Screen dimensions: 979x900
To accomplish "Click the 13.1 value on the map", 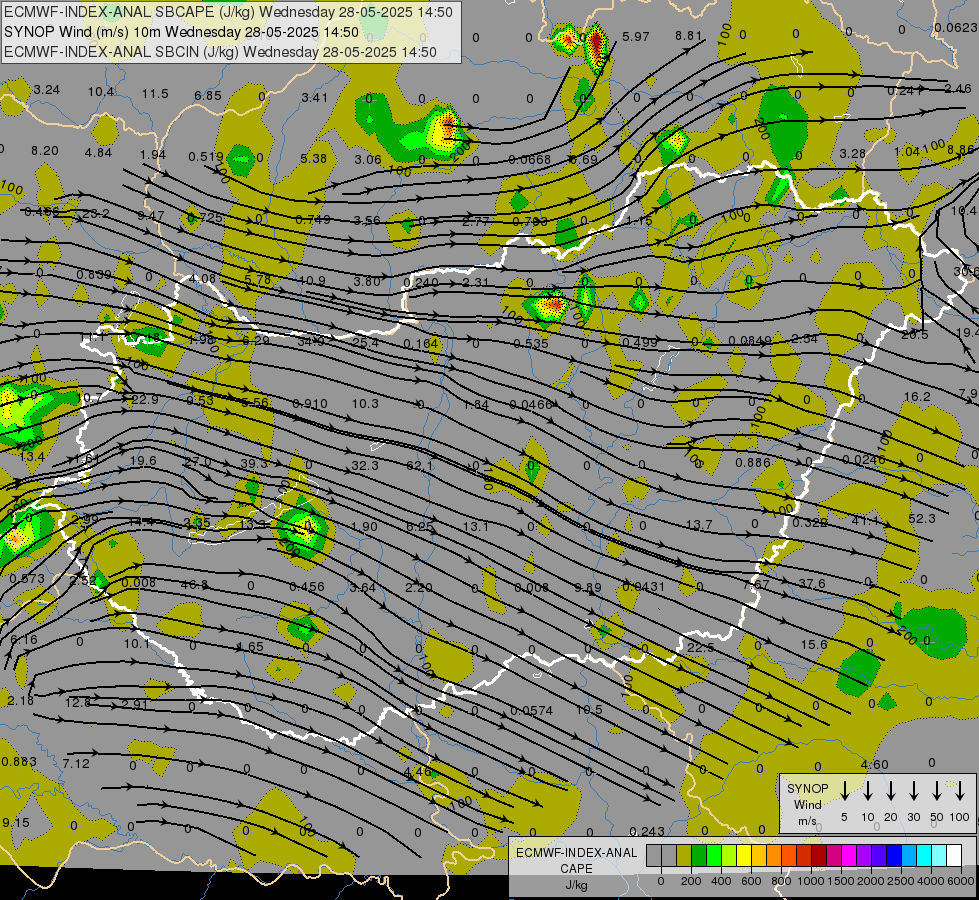I will [475, 527].
